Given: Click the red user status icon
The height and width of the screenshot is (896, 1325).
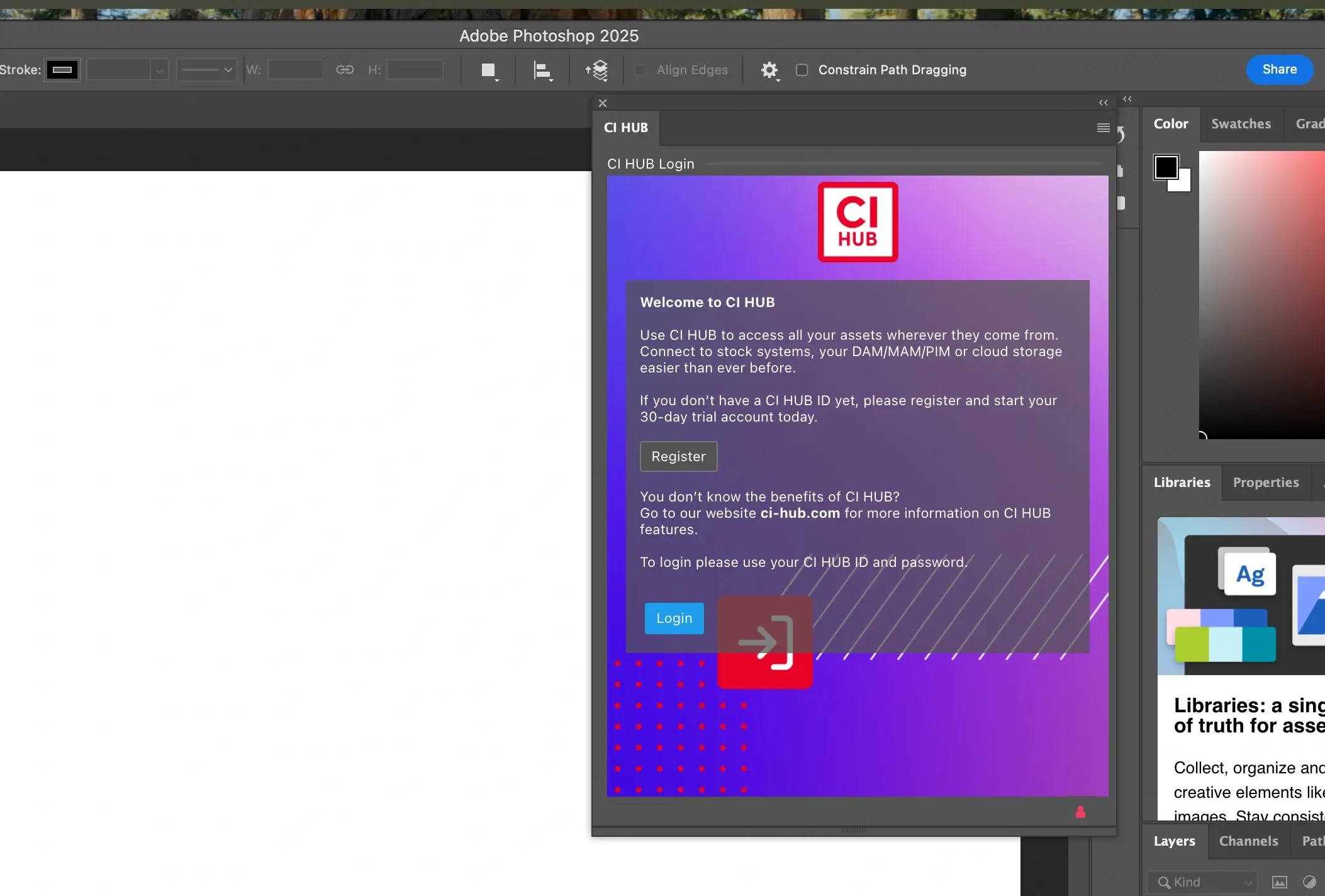Looking at the screenshot, I should [x=1081, y=812].
